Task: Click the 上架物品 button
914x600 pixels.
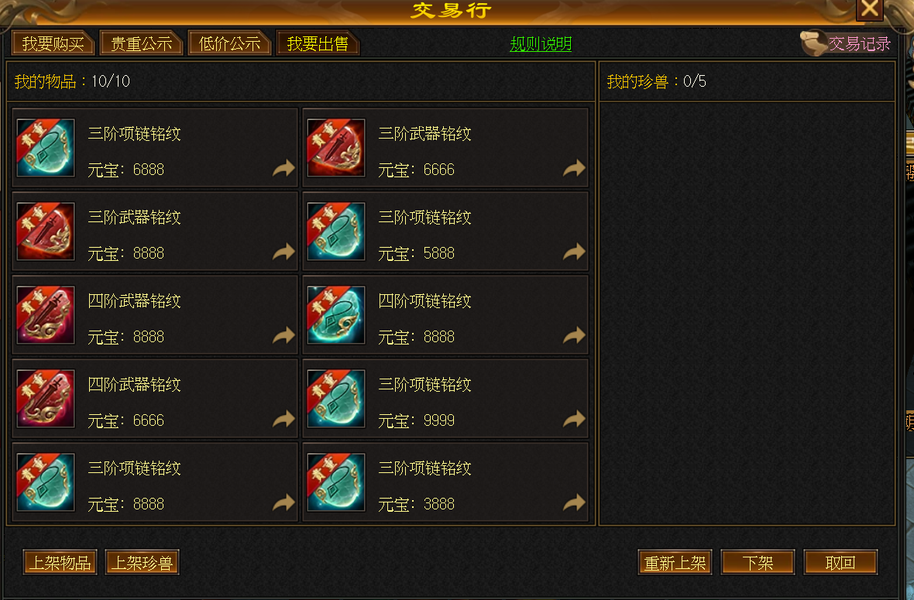Action: [60, 563]
